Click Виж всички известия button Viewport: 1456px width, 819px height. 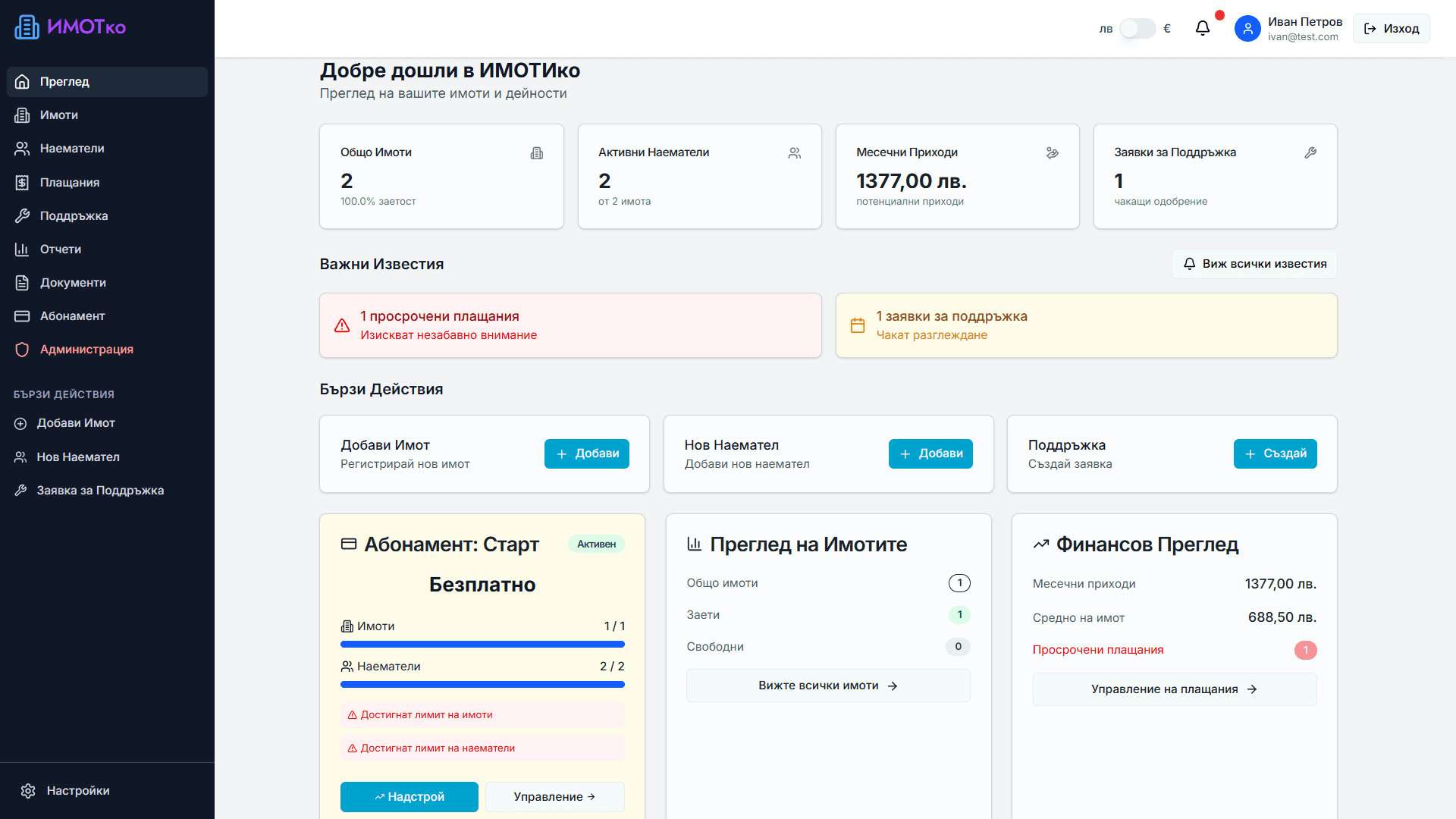coord(1254,264)
